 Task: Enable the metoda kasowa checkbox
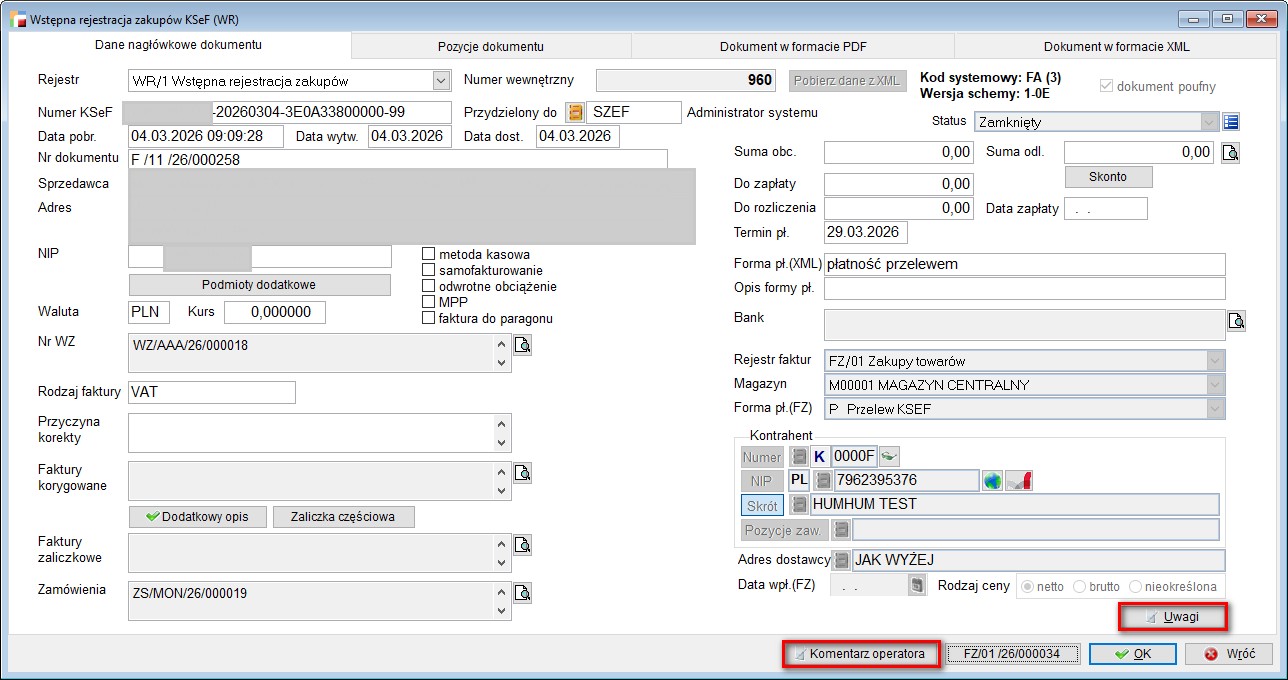[429, 255]
